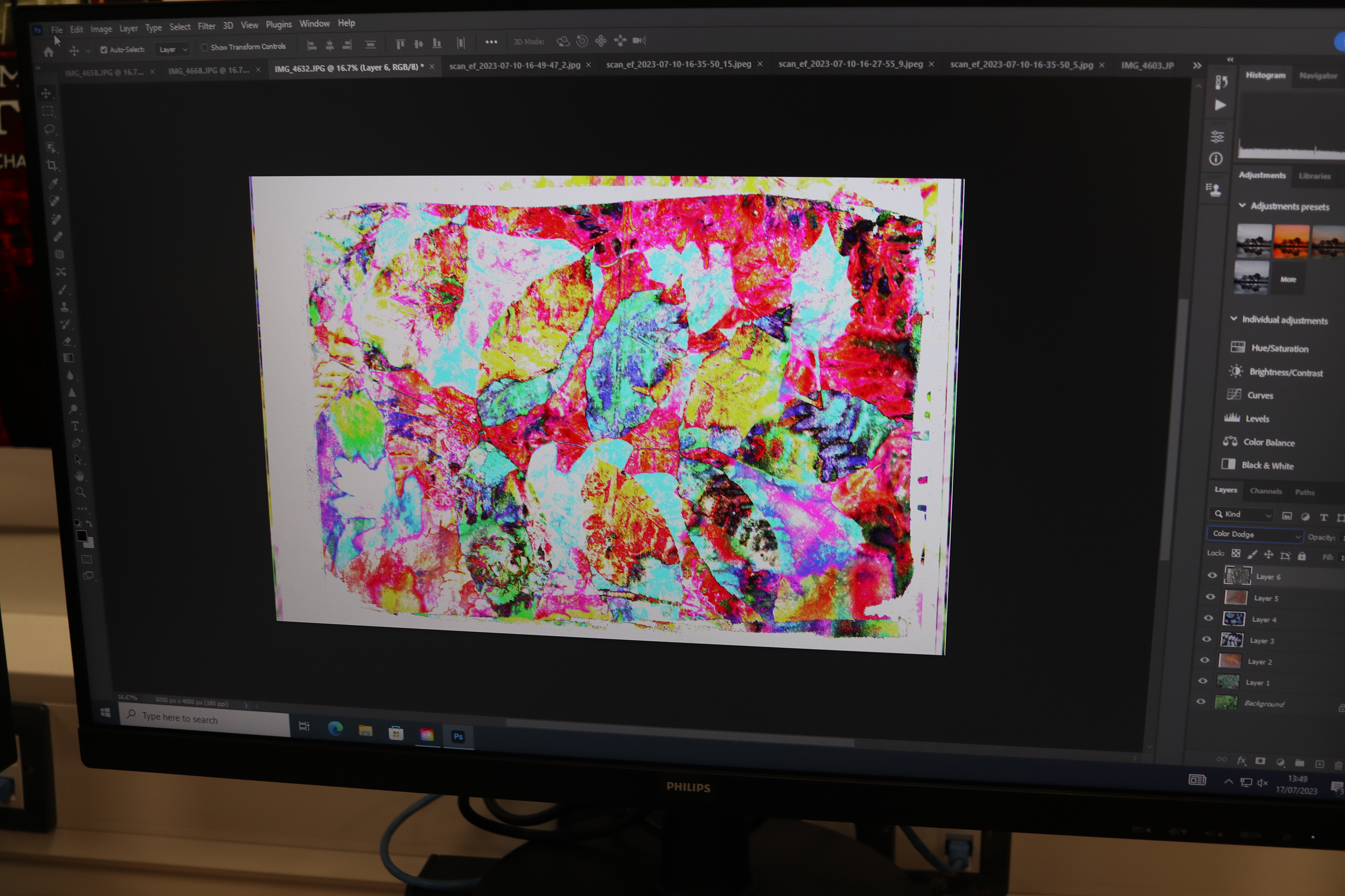
Task: Switch to the Channels tab
Action: click(x=1266, y=491)
